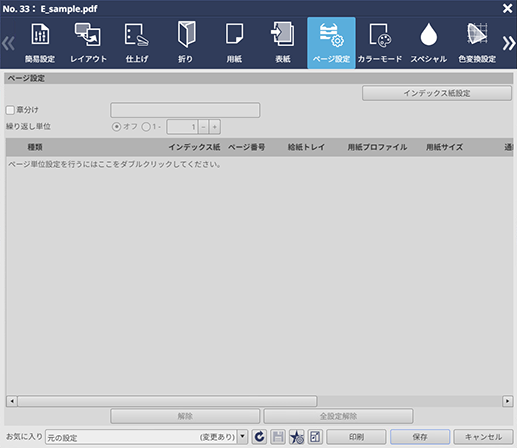The width and height of the screenshot is (517, 448).
Task: Click the 章分け text input field
Action: [x=185, y=110]
